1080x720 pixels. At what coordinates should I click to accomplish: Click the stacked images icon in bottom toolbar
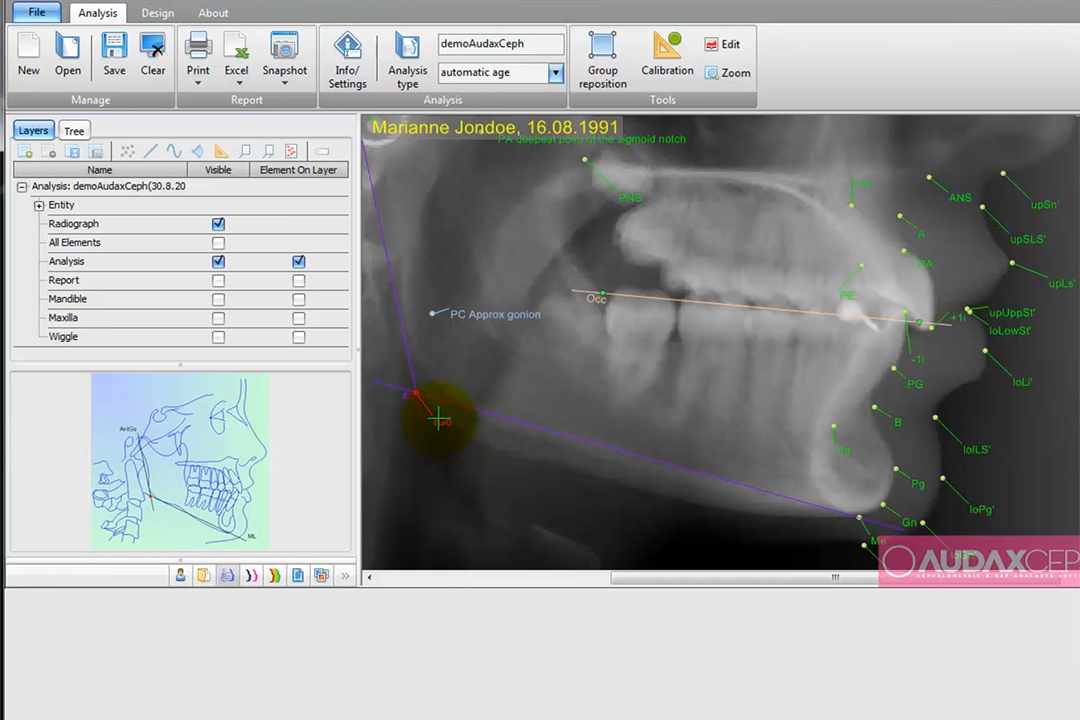[x=321, y=575]
